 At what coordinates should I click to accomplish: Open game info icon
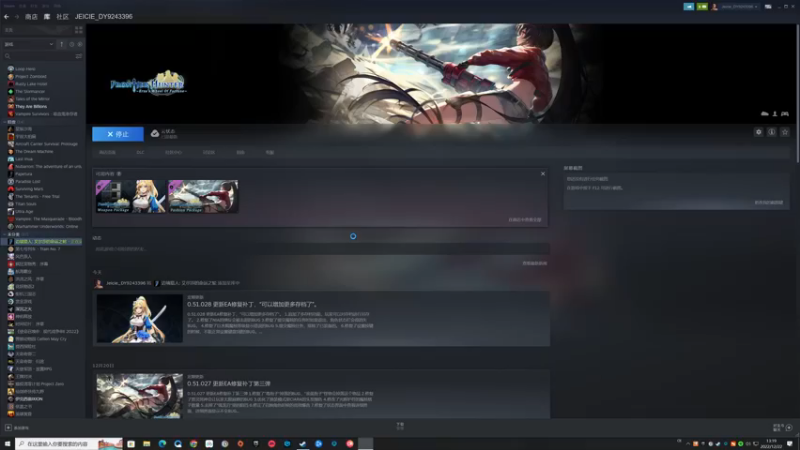771,132
